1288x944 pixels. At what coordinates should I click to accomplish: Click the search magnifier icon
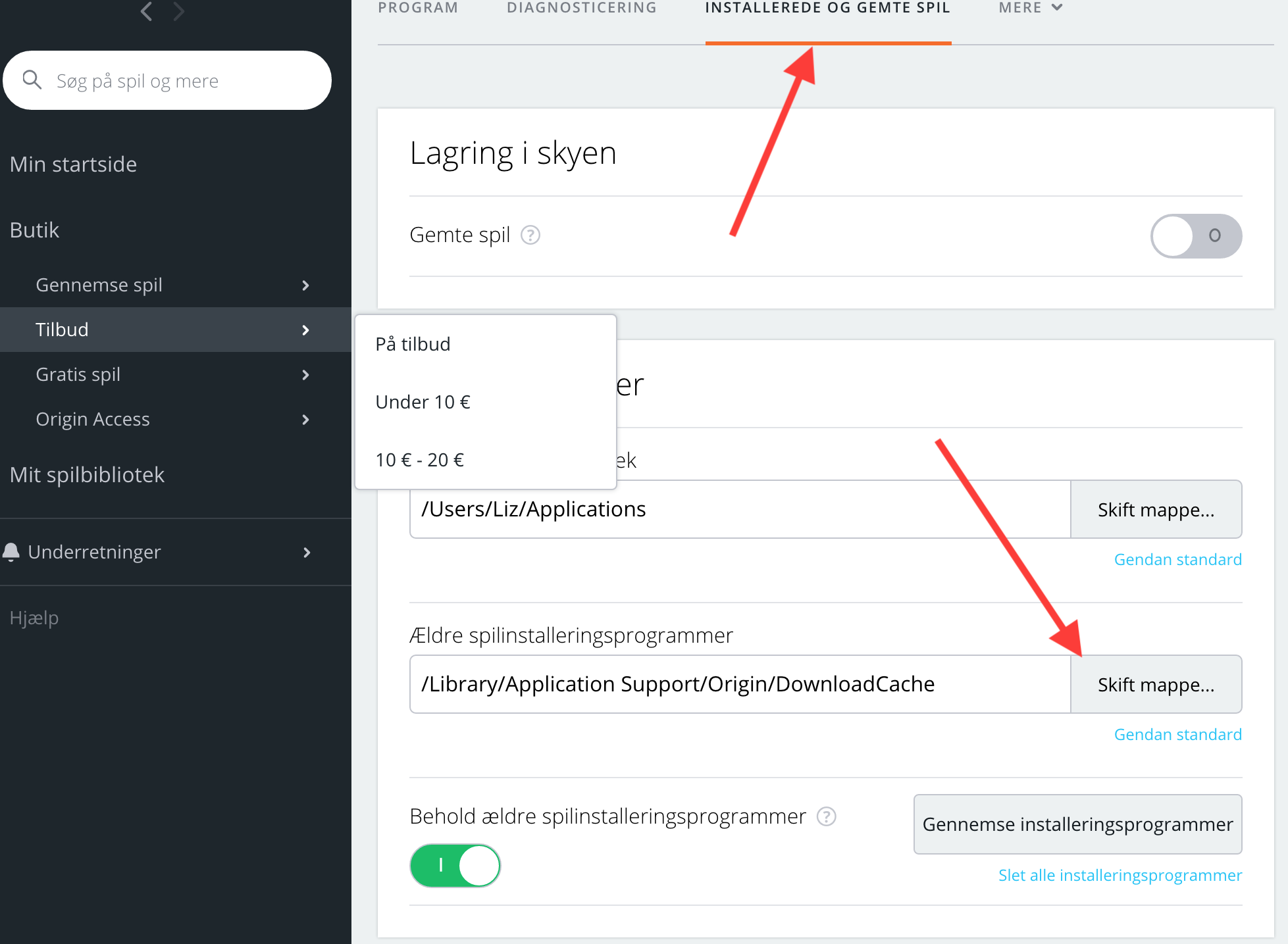click(32, 80)
